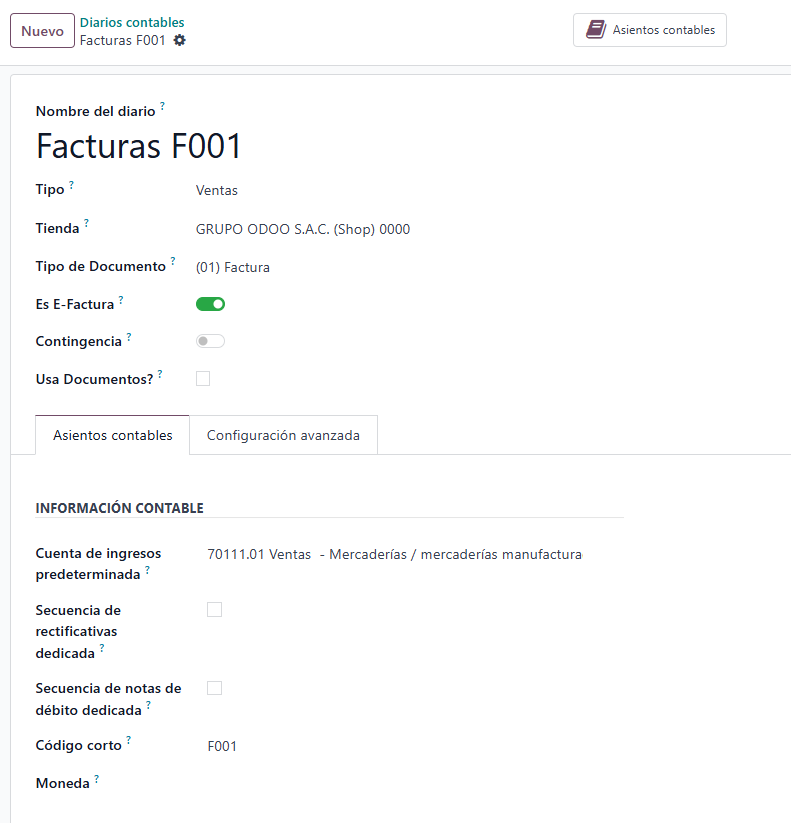791x823 pixels.
Task: Switch to the Configuración avanzada tab
Action: pos(283,435)
